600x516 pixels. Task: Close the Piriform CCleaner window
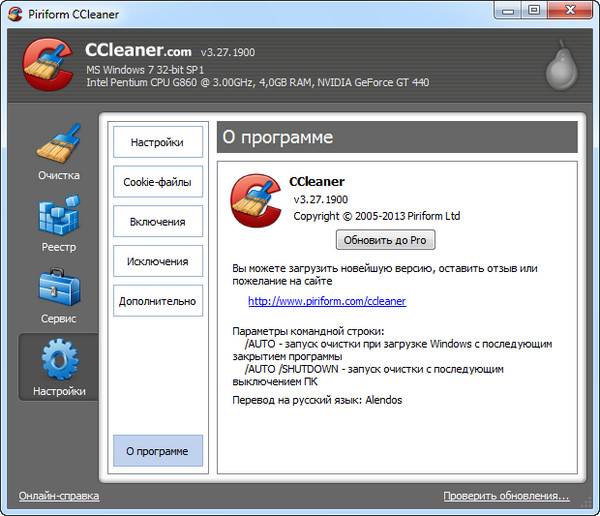pyautogui.click(x=570, y=10)
